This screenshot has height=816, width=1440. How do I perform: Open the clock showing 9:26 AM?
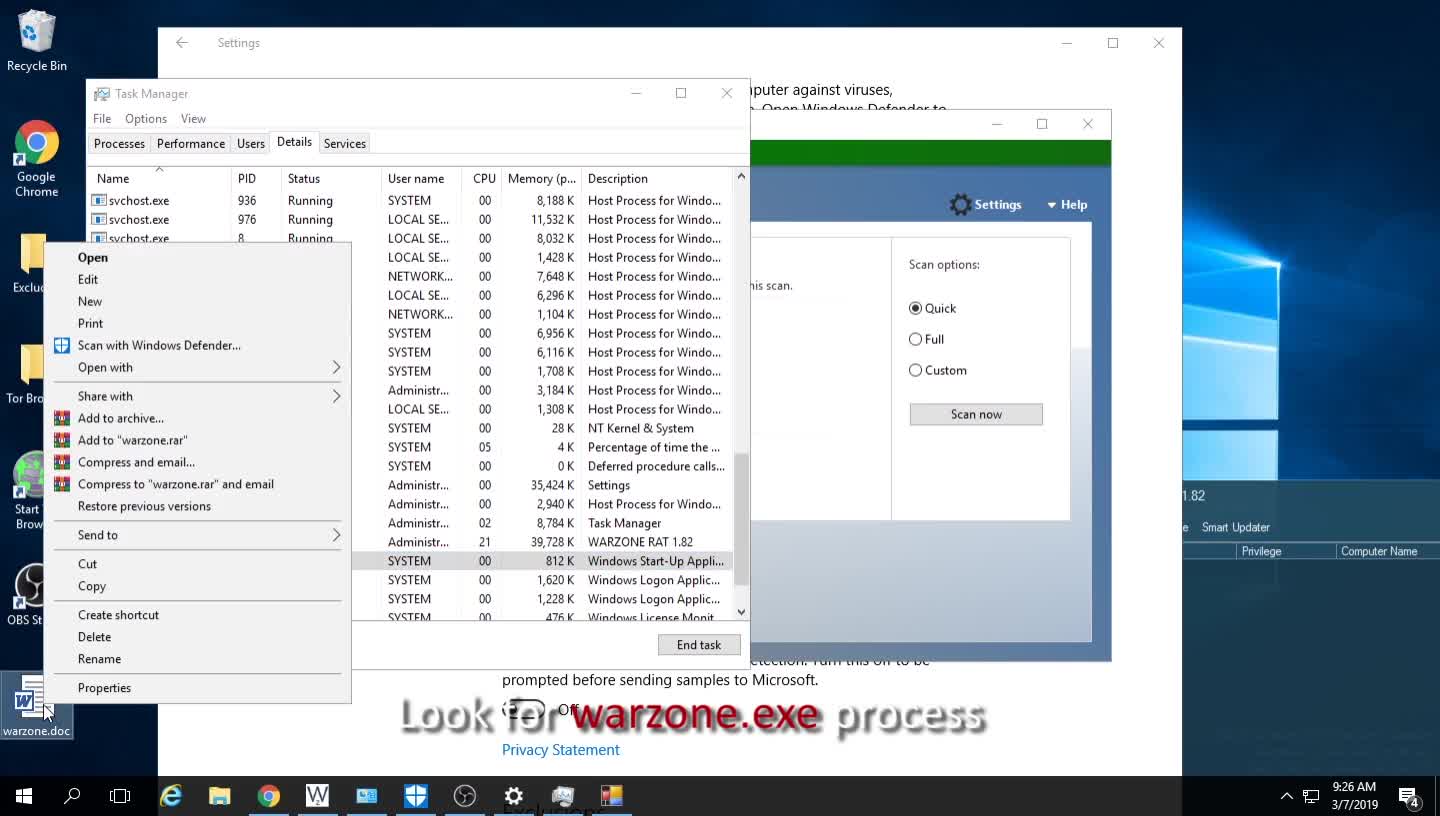coord(1355,796)
